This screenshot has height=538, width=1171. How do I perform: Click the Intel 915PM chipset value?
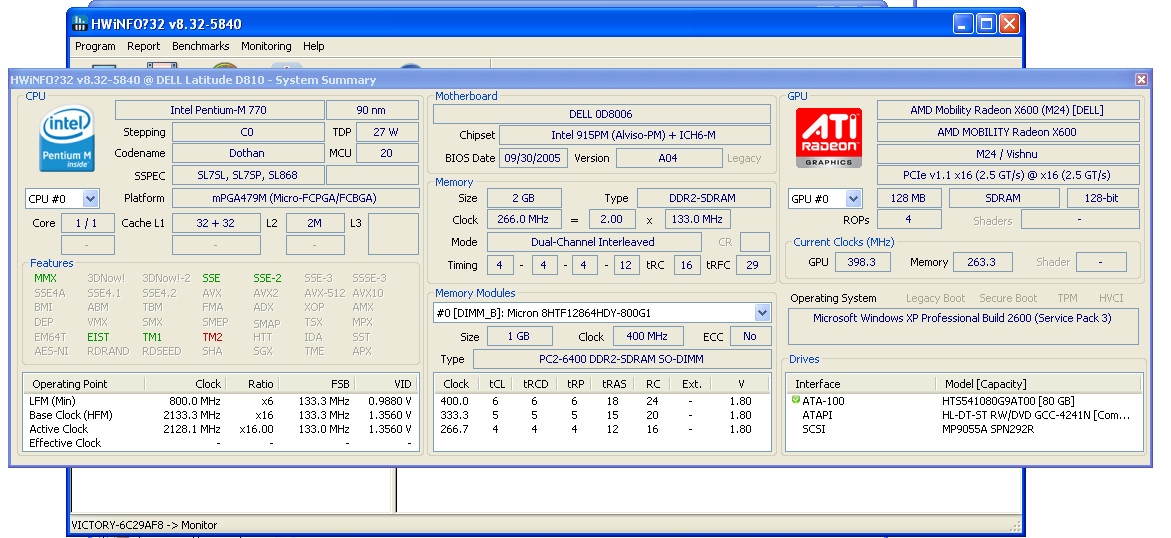click(x=635, y=135)
